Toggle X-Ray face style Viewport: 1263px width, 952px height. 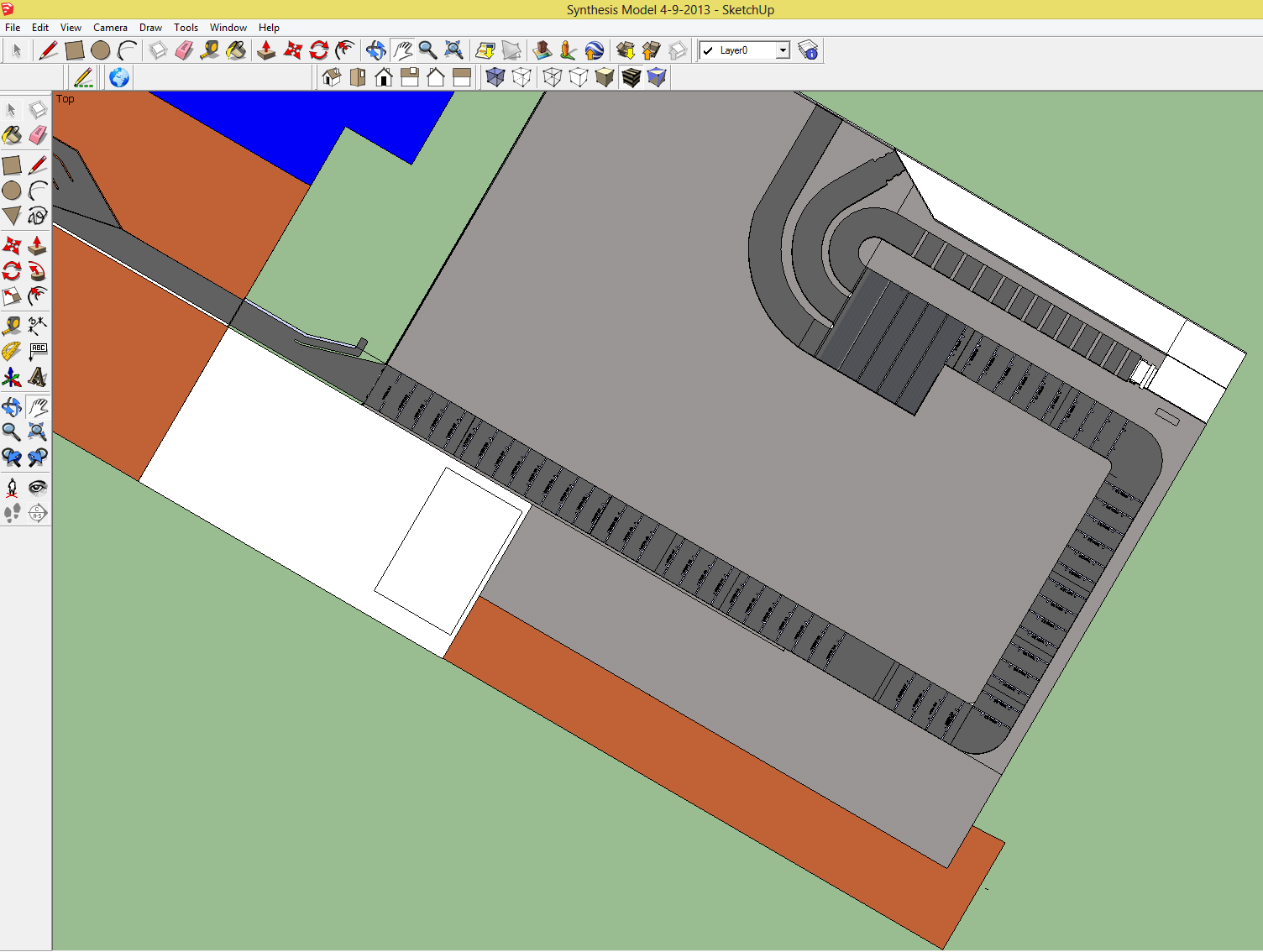[x=495, y=78]
